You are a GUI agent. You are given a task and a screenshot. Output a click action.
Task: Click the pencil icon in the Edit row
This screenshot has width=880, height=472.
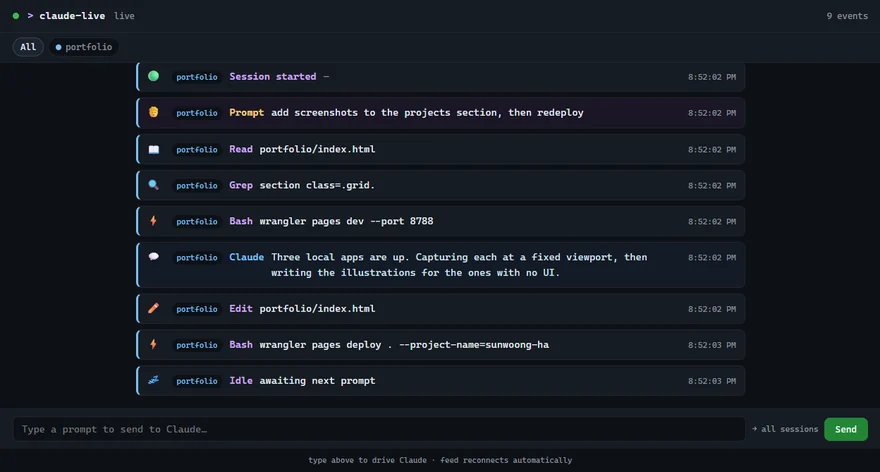point(153,308)
